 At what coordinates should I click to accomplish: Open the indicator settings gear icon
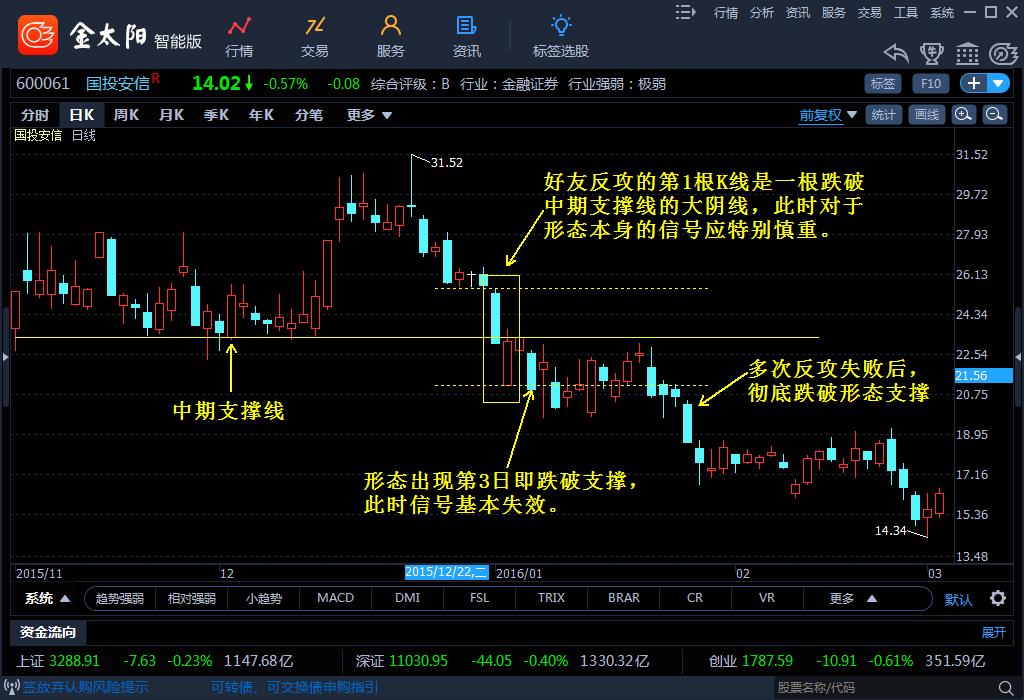pos(998,598)
